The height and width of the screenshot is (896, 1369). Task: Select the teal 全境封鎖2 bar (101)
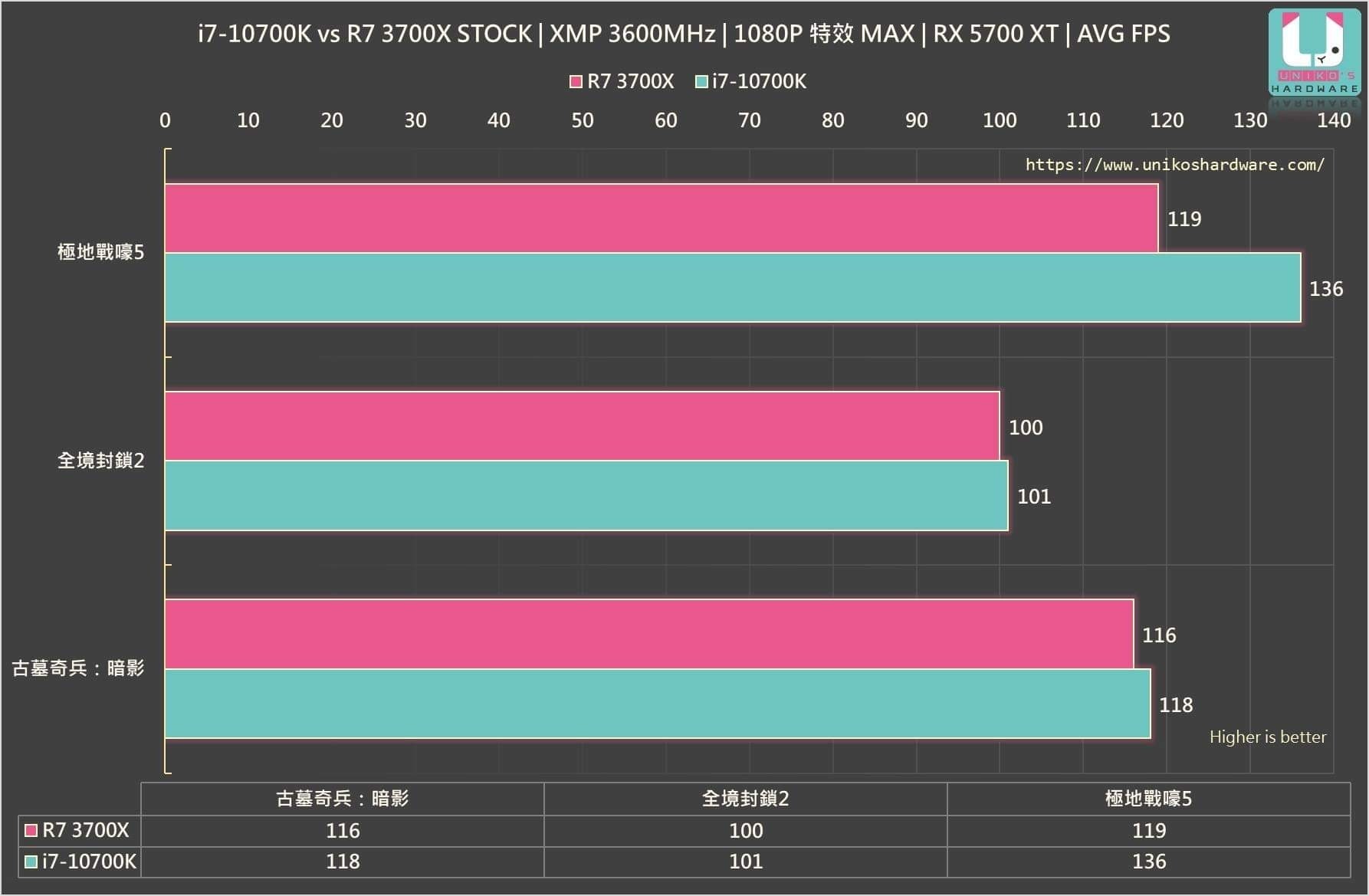click(x=586, y=495)
